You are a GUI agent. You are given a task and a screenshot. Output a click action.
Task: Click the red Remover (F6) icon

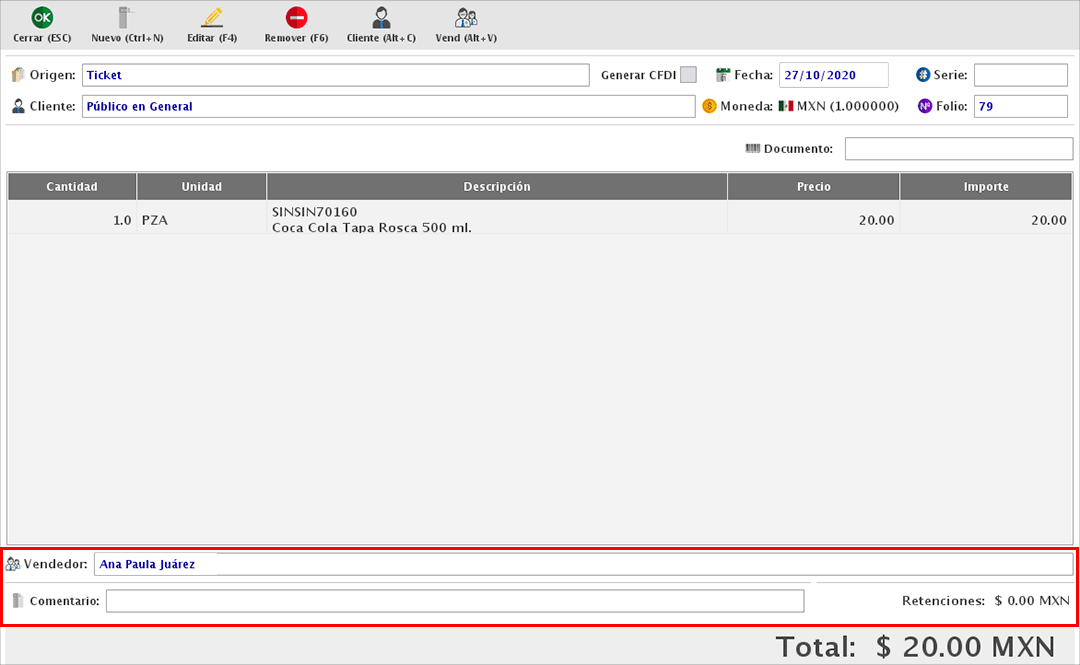[296, 18]
